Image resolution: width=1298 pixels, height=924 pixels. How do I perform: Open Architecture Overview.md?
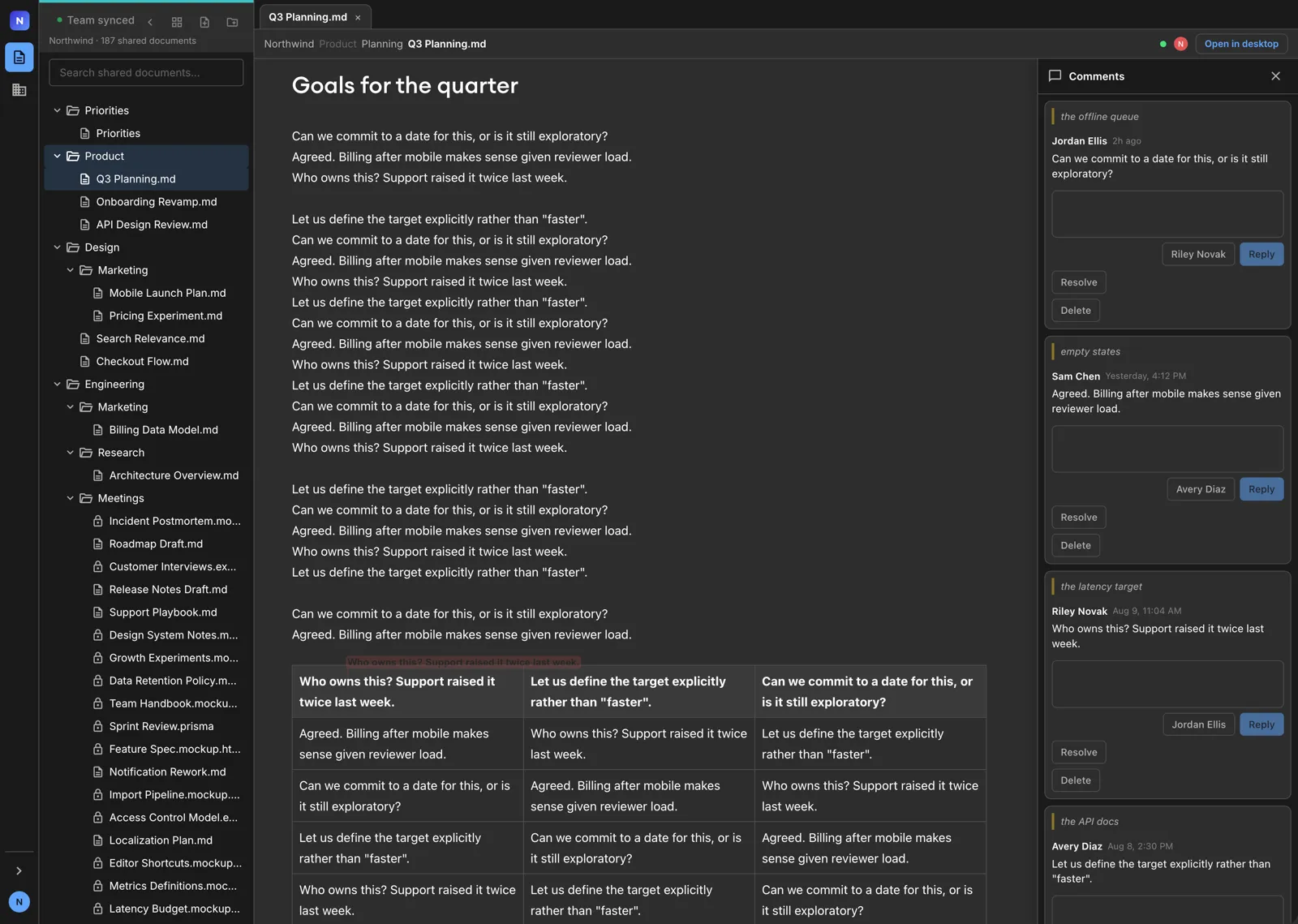coord(146,475)
